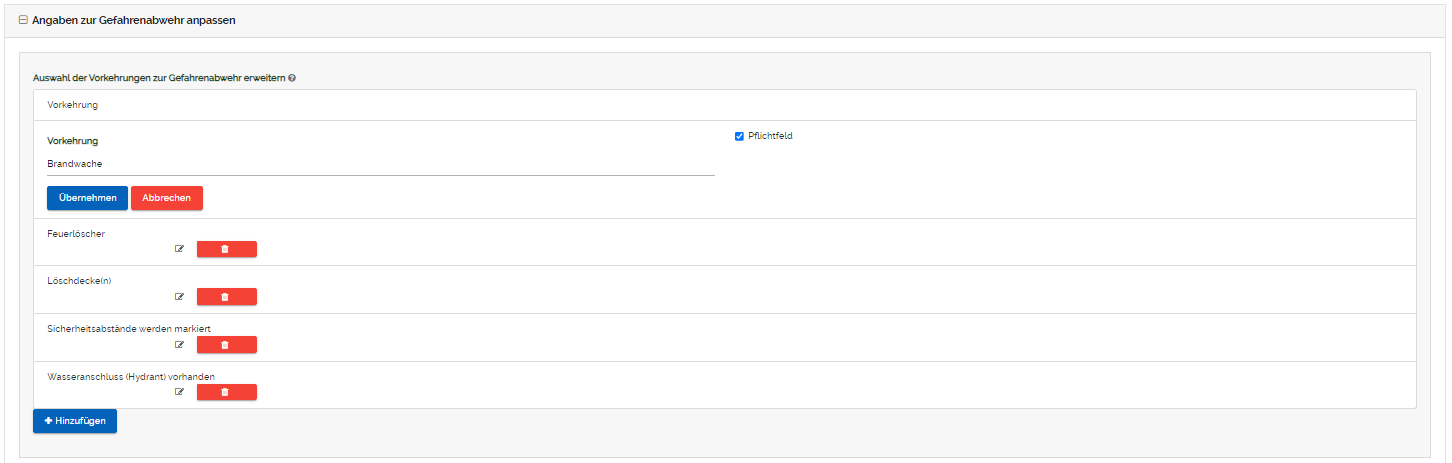
Task: Delete Sicherheitsabstände werden markiert entry
Action: coord(226,345)
